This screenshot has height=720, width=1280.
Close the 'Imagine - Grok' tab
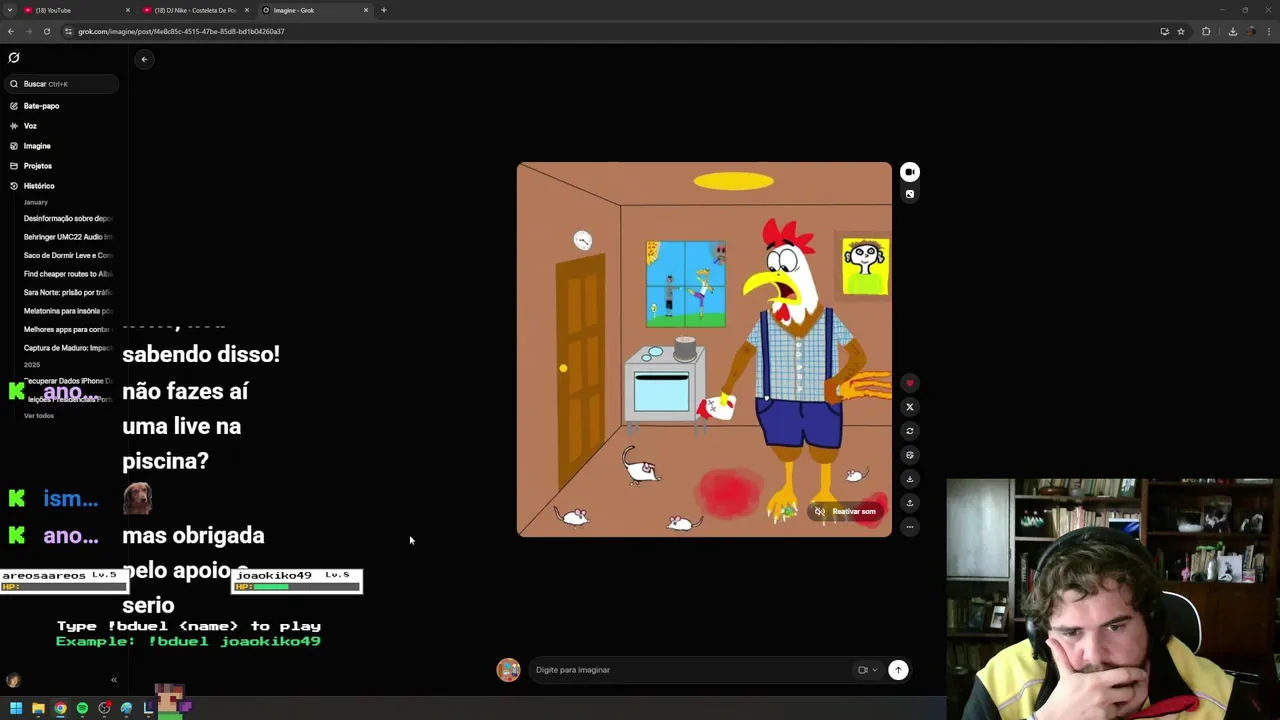366,10
